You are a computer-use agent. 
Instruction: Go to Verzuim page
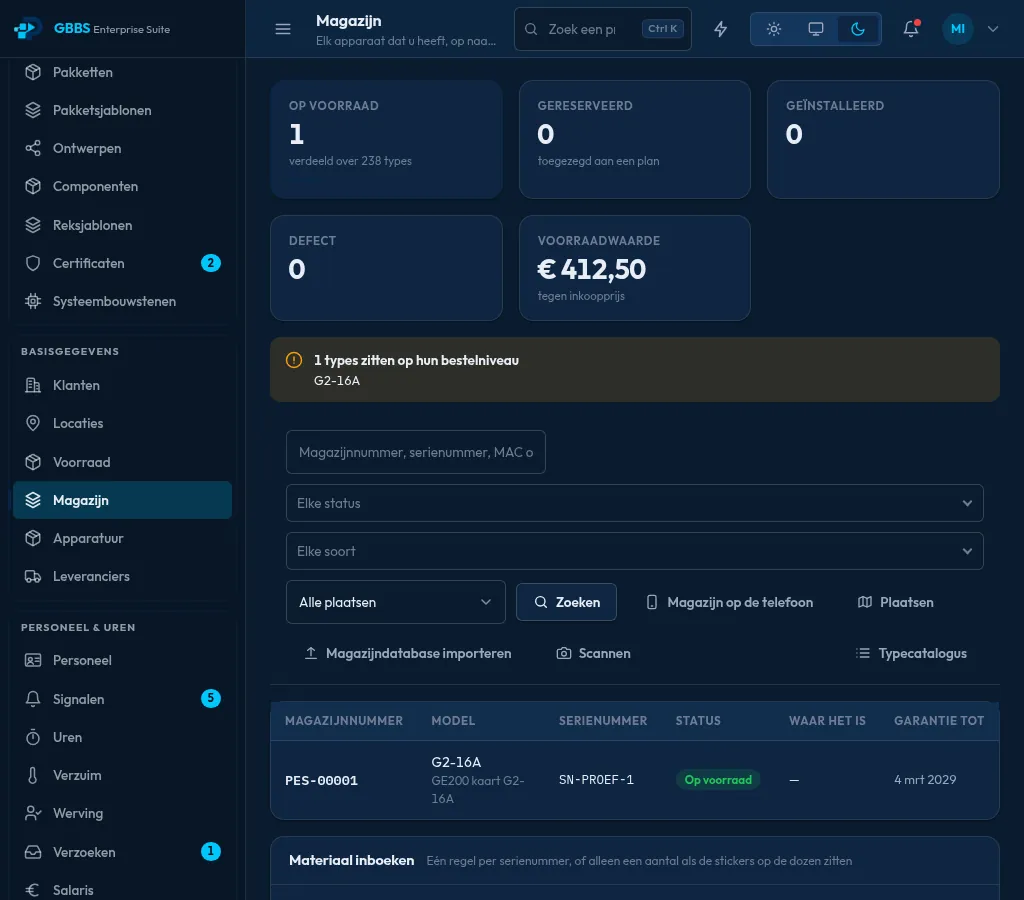tap(122, 775)
